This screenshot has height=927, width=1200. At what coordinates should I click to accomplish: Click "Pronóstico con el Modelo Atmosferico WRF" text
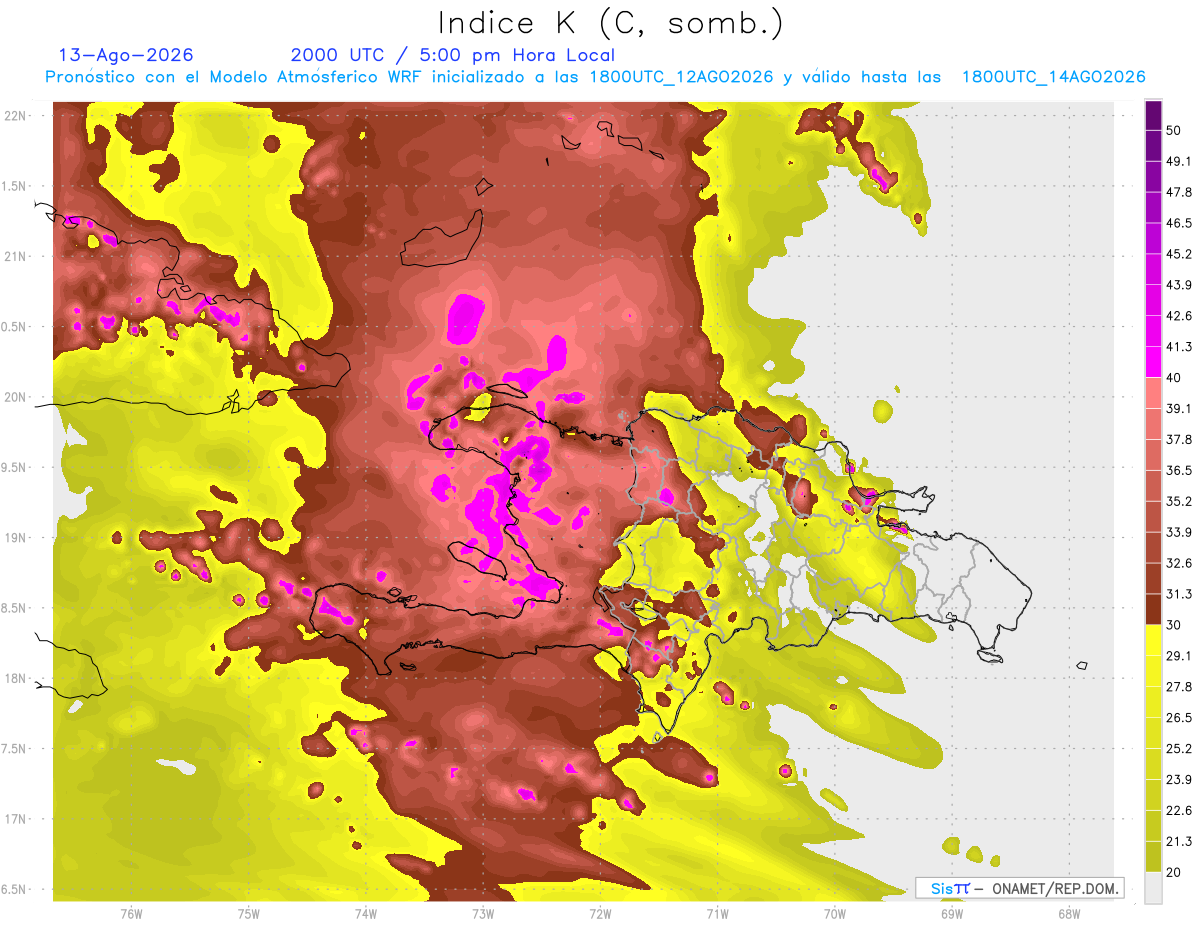(235, 77)
